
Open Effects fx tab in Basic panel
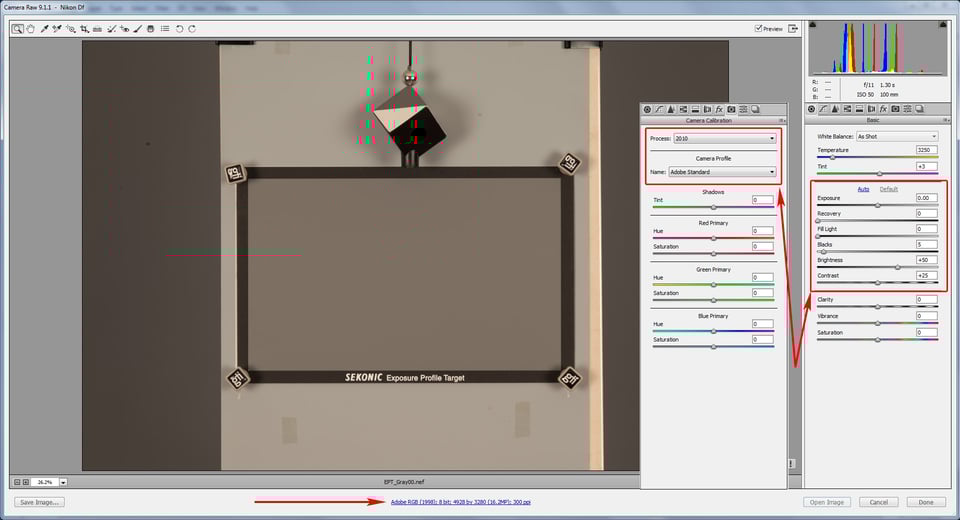tap(883, 109)
